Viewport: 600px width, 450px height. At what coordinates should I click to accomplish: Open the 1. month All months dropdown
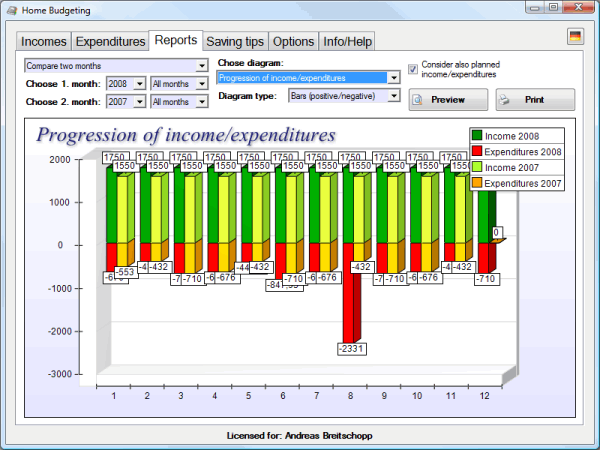tap(202, 83)
